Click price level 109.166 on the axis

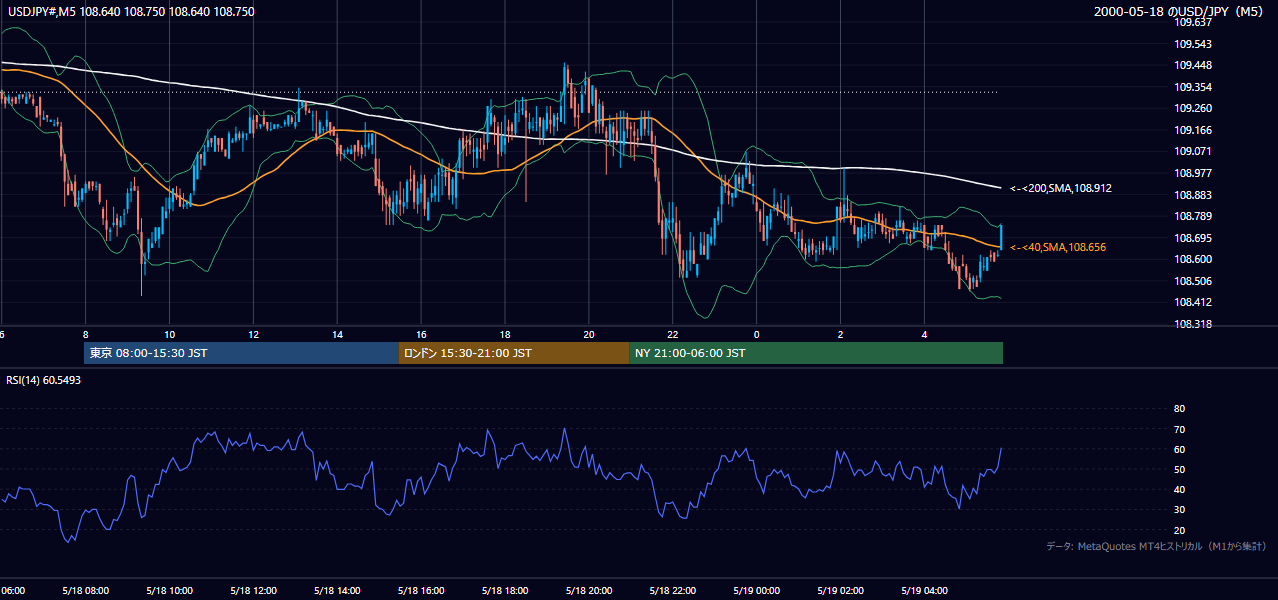tap(1192, 130)
